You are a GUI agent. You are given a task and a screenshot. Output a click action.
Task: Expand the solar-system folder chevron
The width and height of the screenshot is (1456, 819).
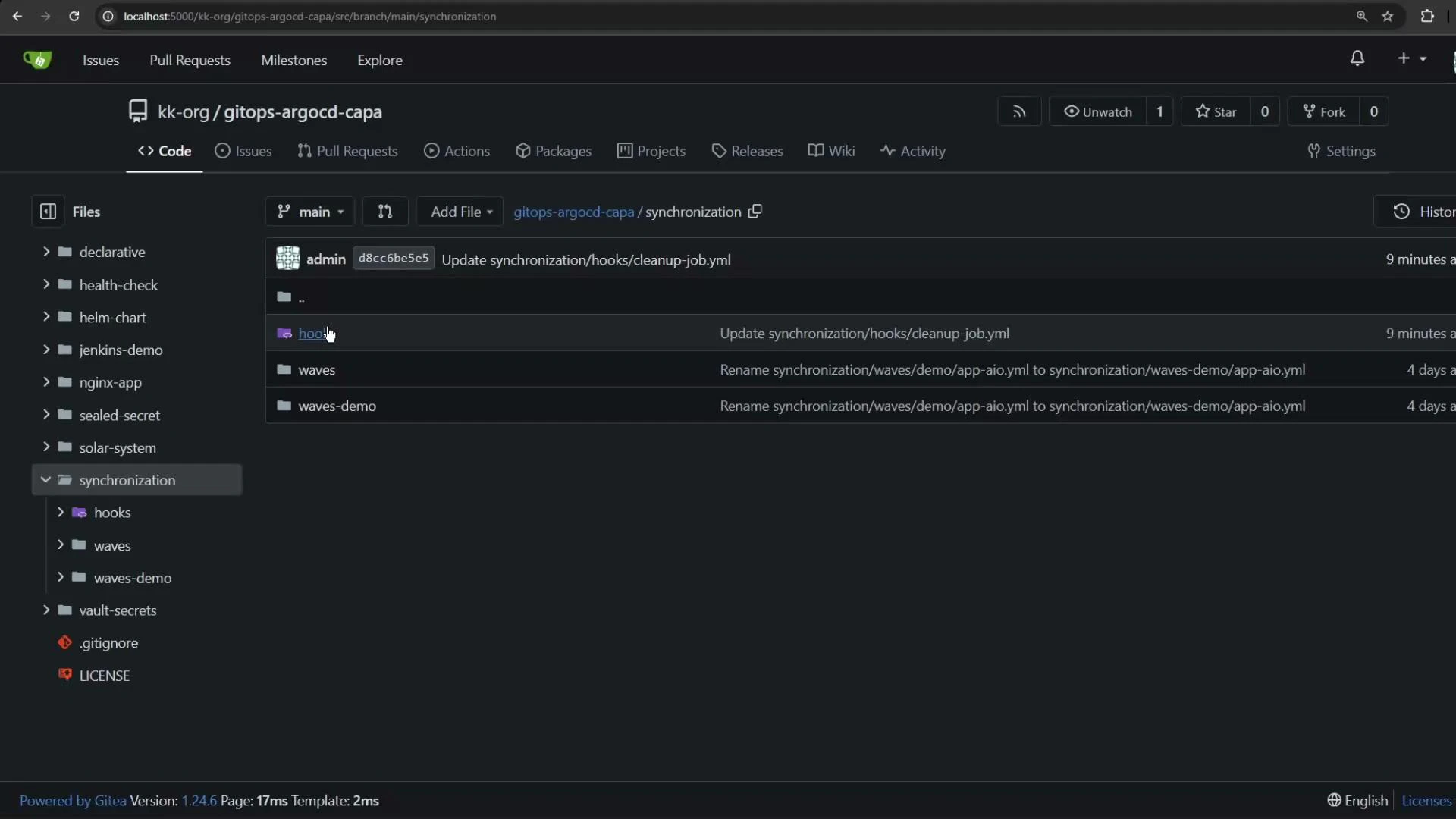pos(46,447)
